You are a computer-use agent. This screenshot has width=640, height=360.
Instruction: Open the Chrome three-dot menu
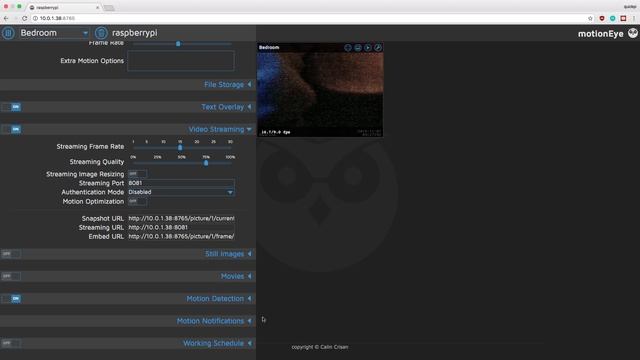click(x=634, y=18)
